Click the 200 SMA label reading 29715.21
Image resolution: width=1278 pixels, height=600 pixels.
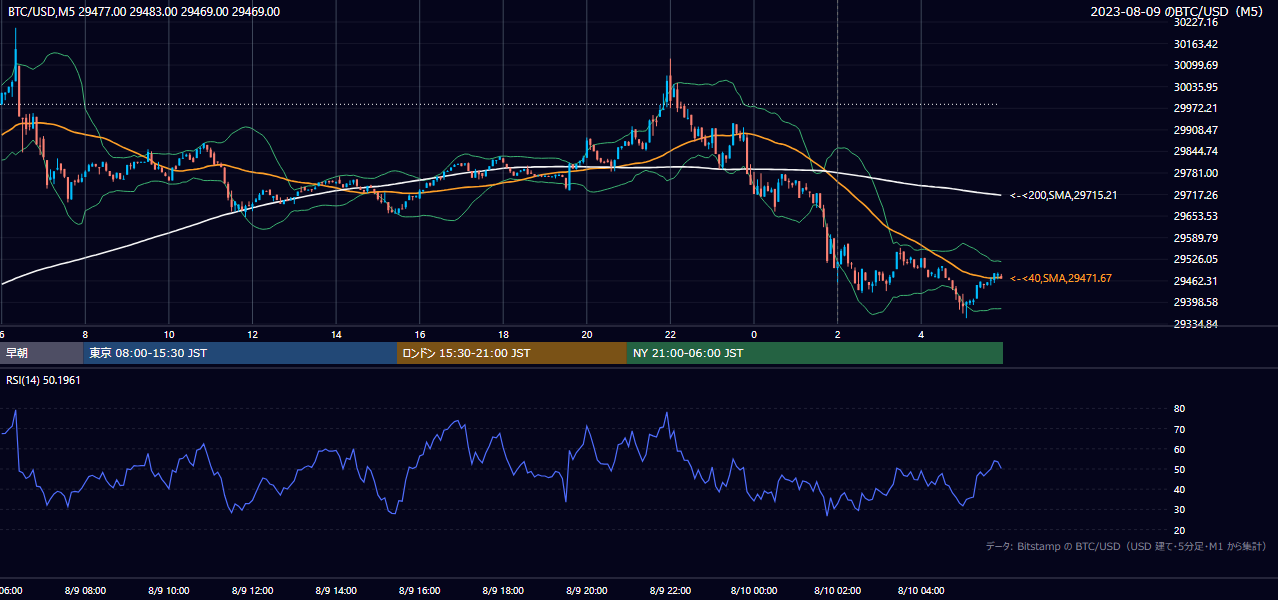click(1063, 195)
